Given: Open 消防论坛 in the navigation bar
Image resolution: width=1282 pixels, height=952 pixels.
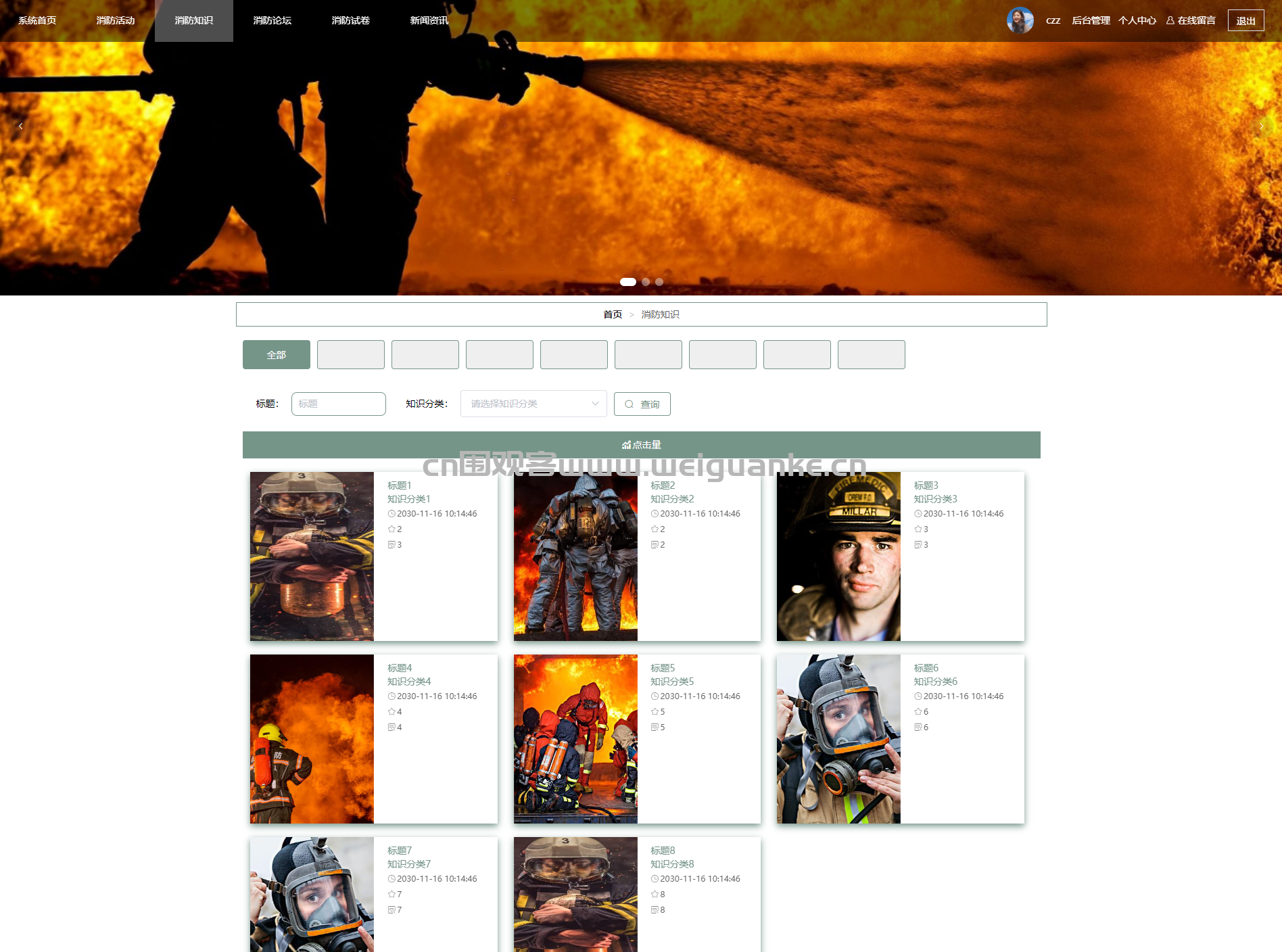Looking at the screenshot, I should (272, 21).
